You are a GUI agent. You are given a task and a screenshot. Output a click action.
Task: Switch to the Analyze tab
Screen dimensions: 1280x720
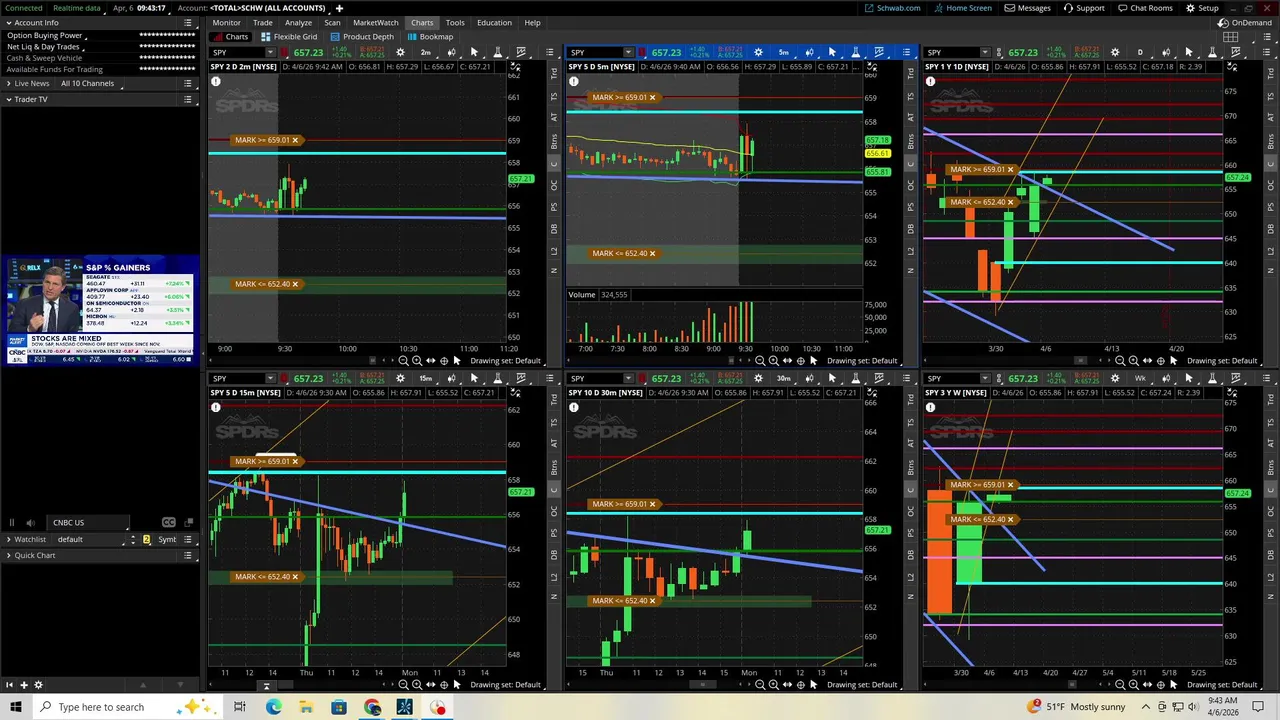298,22
